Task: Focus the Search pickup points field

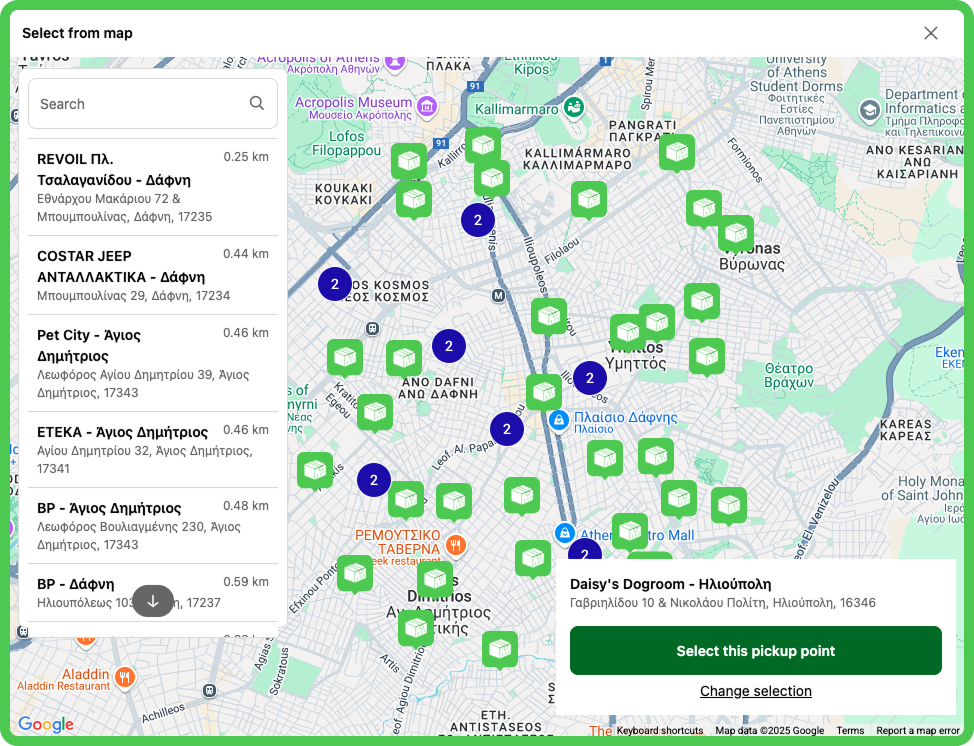Action: (x=152, y=104)
